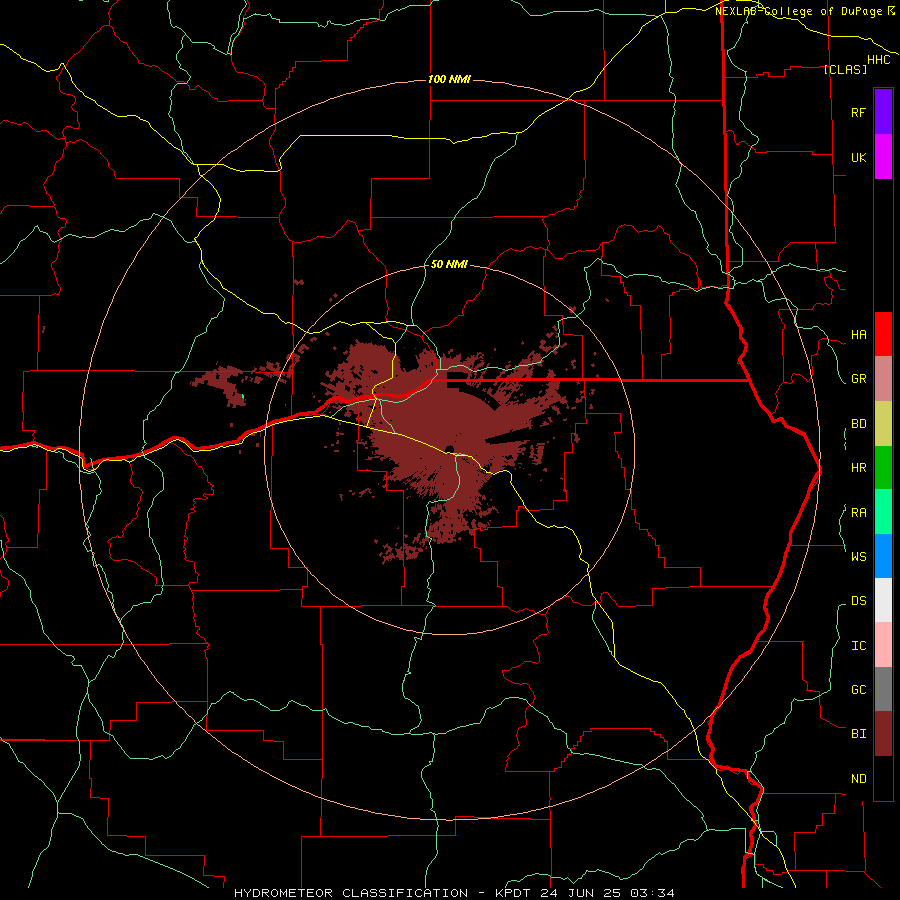
Task: Click the radar site black dot
Action: tap(450, 449)
